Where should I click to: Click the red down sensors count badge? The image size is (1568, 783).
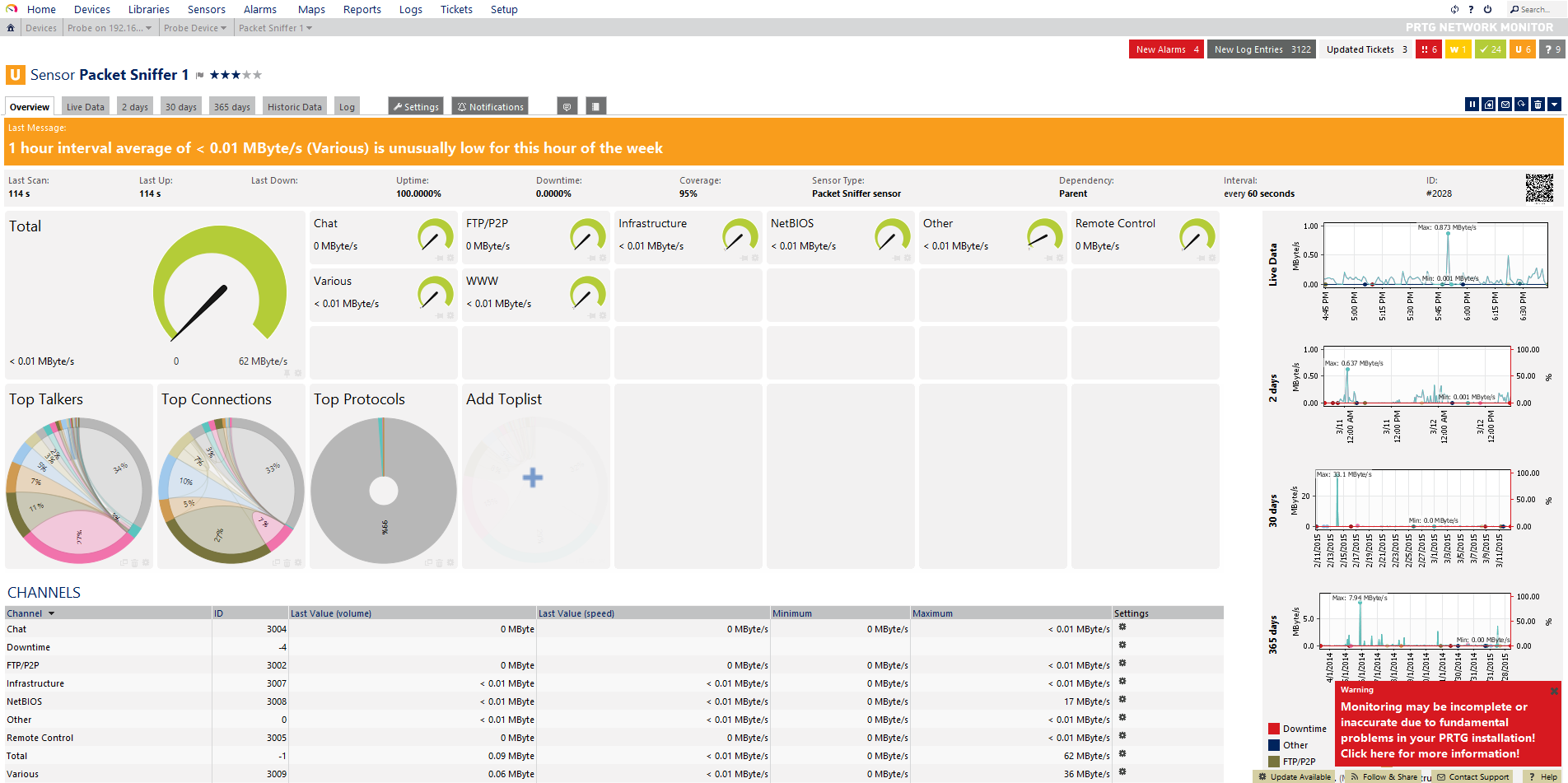[x=1429, y=49]
